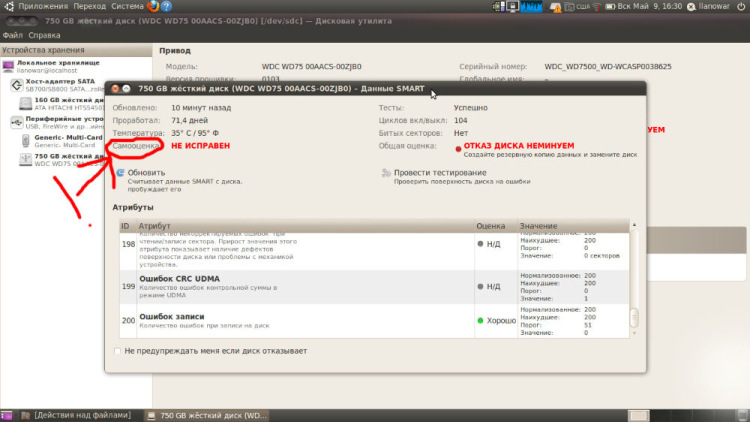
Task: Close the SMART data dialog
Action: coord(115,89)
